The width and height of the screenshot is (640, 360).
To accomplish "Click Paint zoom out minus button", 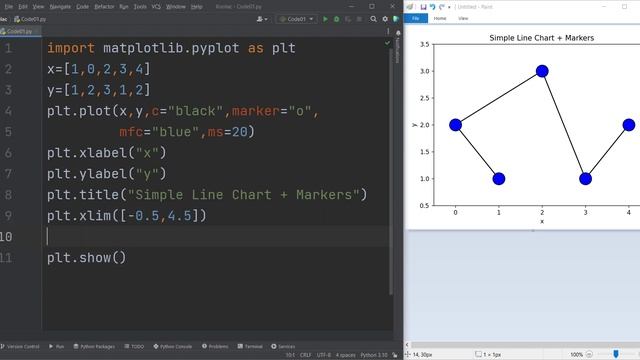I will 589,354.
